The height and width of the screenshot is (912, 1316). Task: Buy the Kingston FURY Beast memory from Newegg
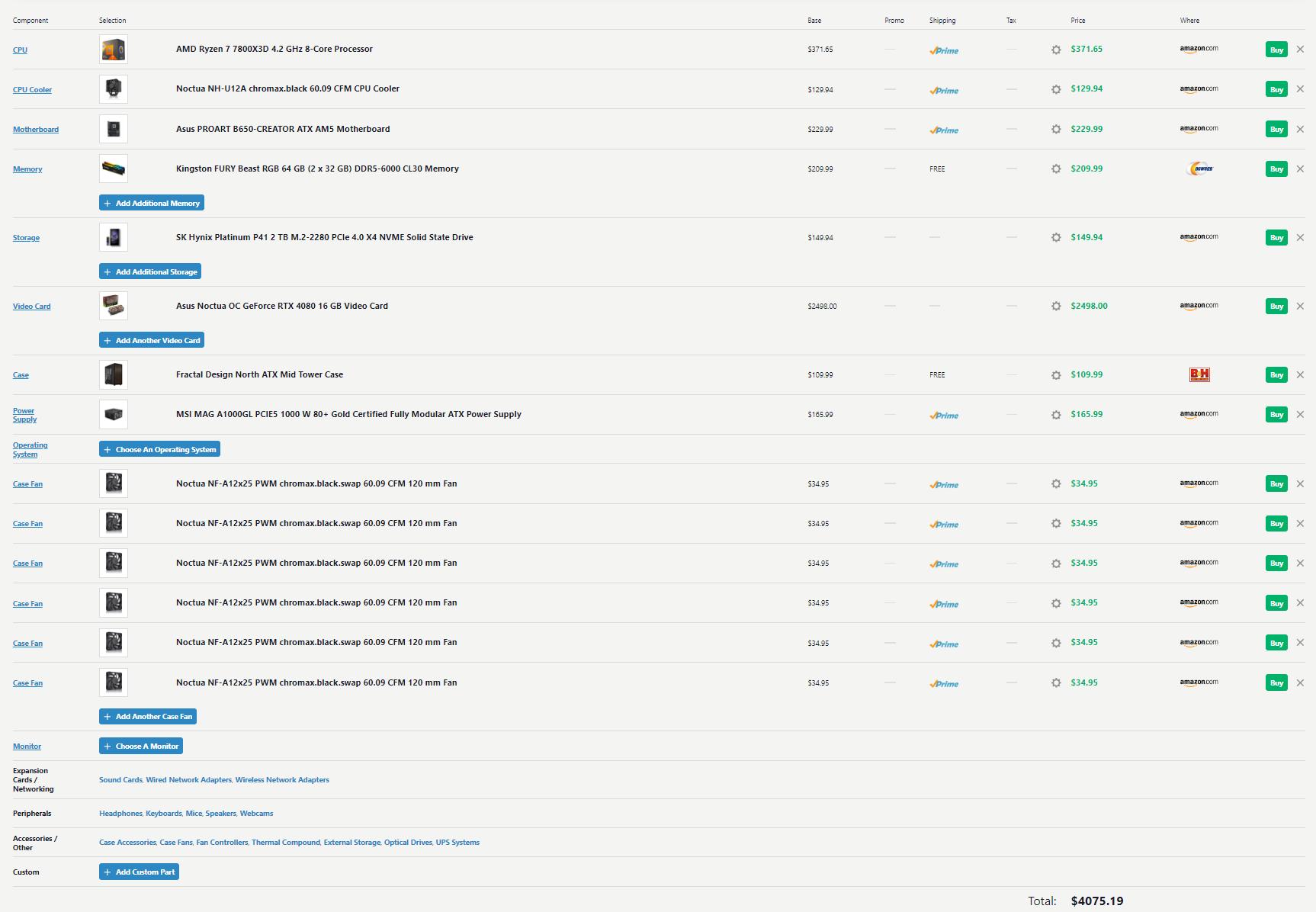(1276, 169)
